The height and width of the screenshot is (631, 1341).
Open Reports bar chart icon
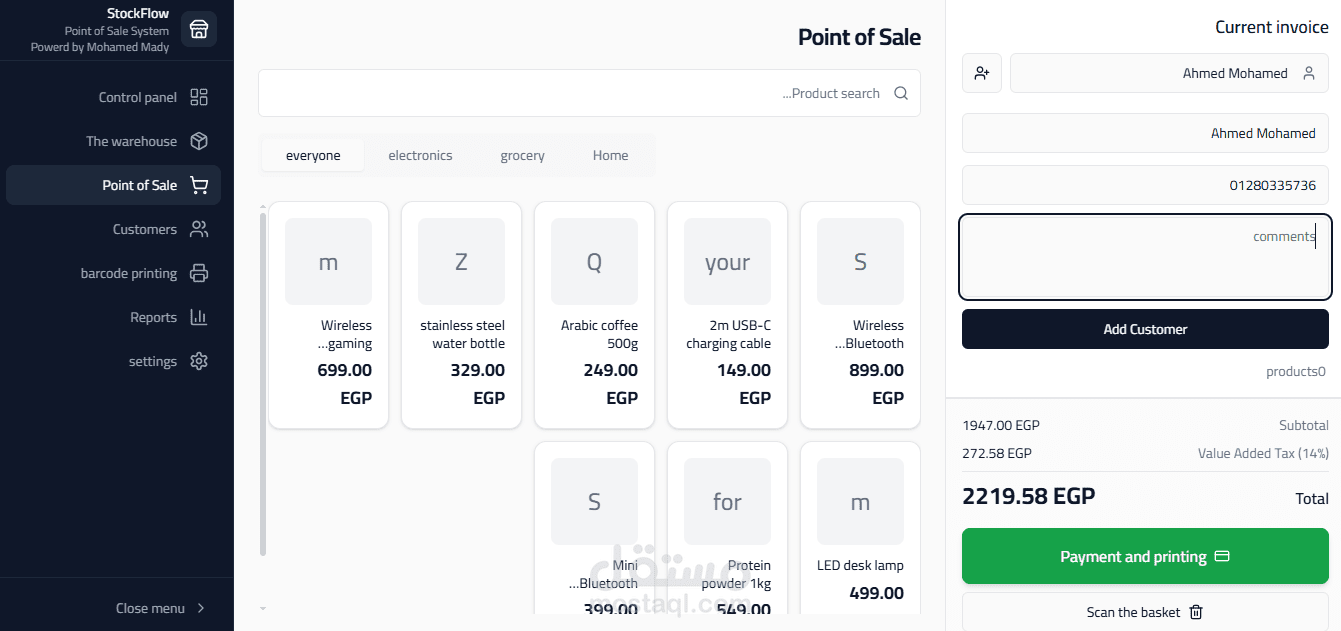click(x=199, y=317)
